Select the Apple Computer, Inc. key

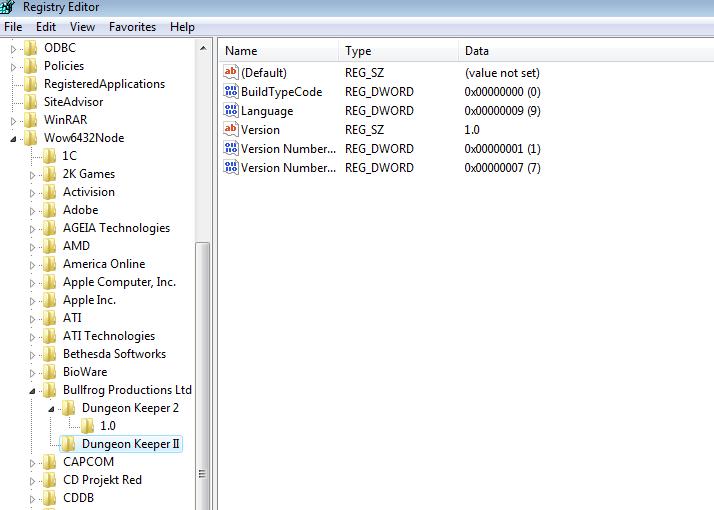pyautogui.click(x=119, y=282)
